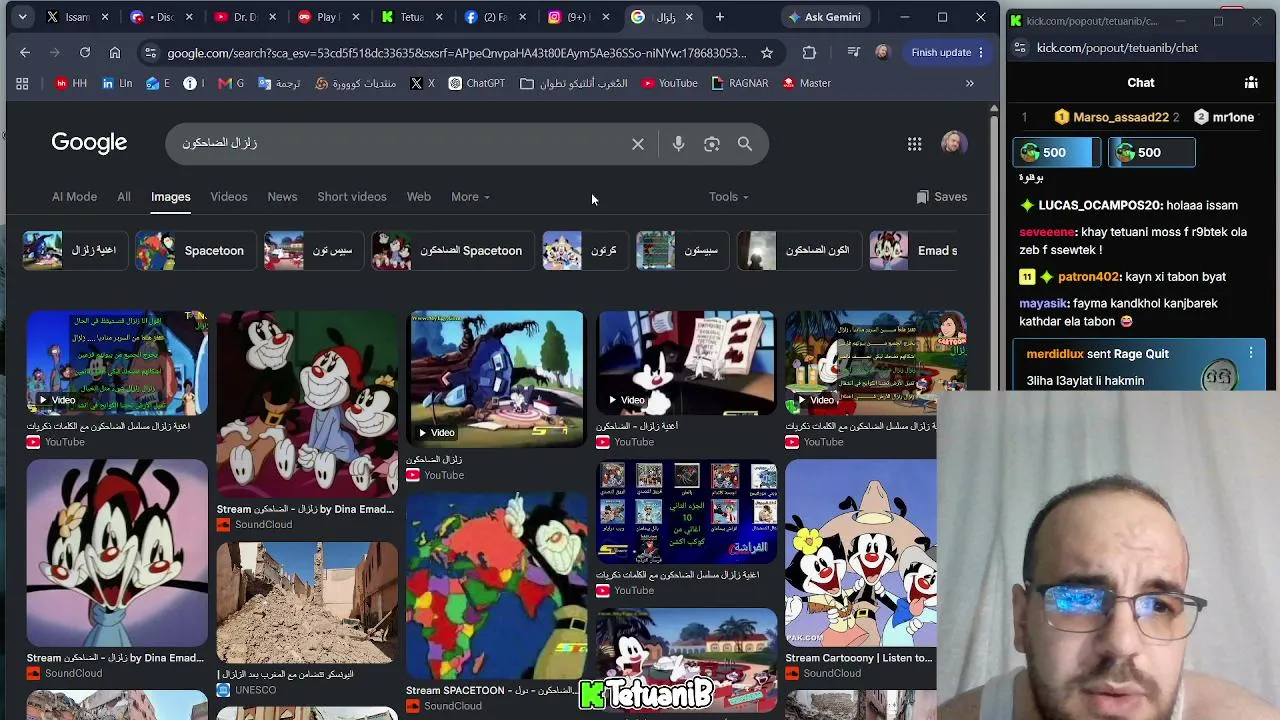
Task: Click the Ask Gemini button
Action: [x=825, y=17]
